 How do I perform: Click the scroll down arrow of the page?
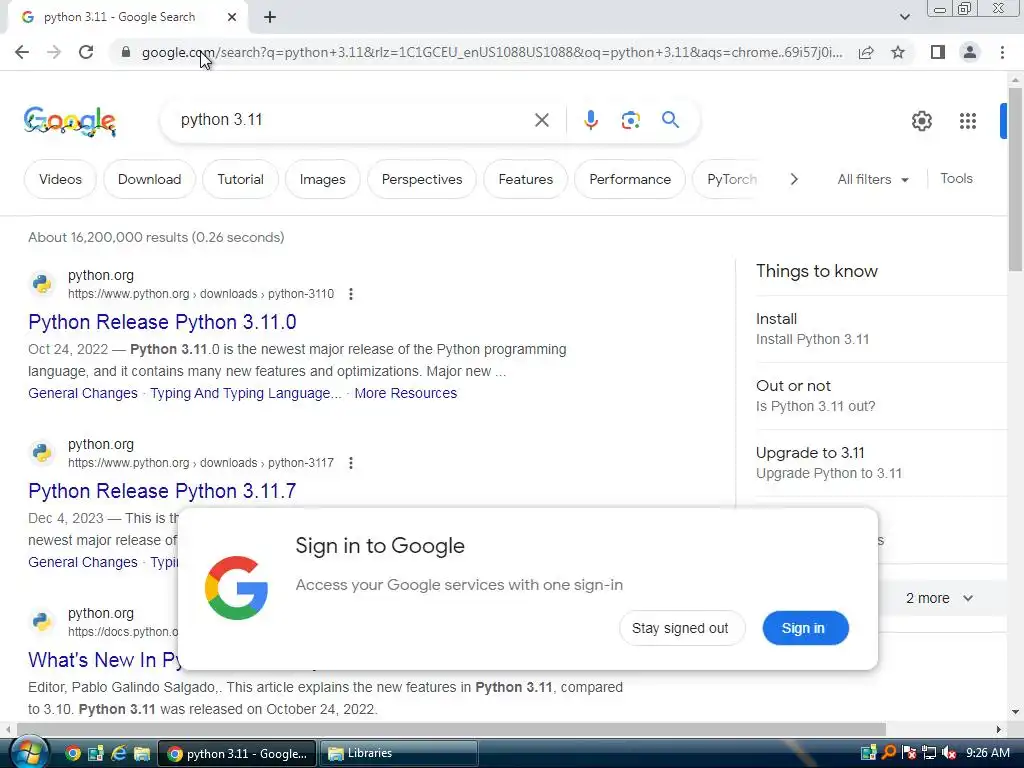click(1015, 712)
